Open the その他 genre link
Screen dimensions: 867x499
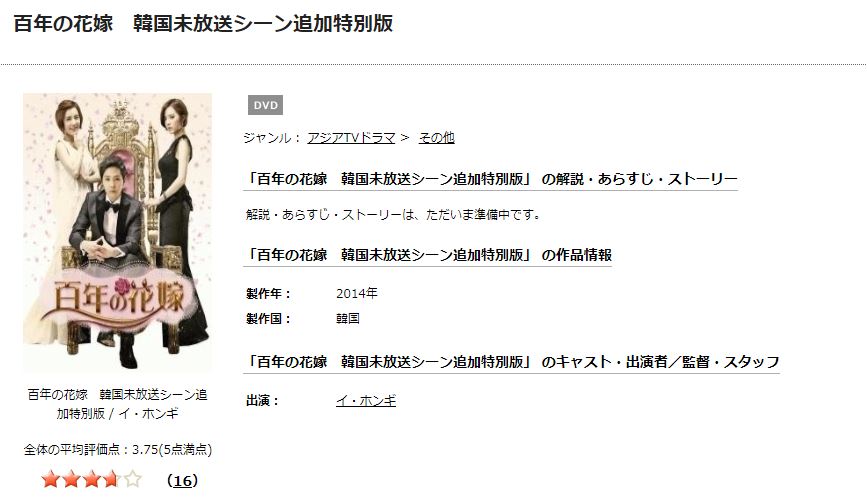click(436, 138)
